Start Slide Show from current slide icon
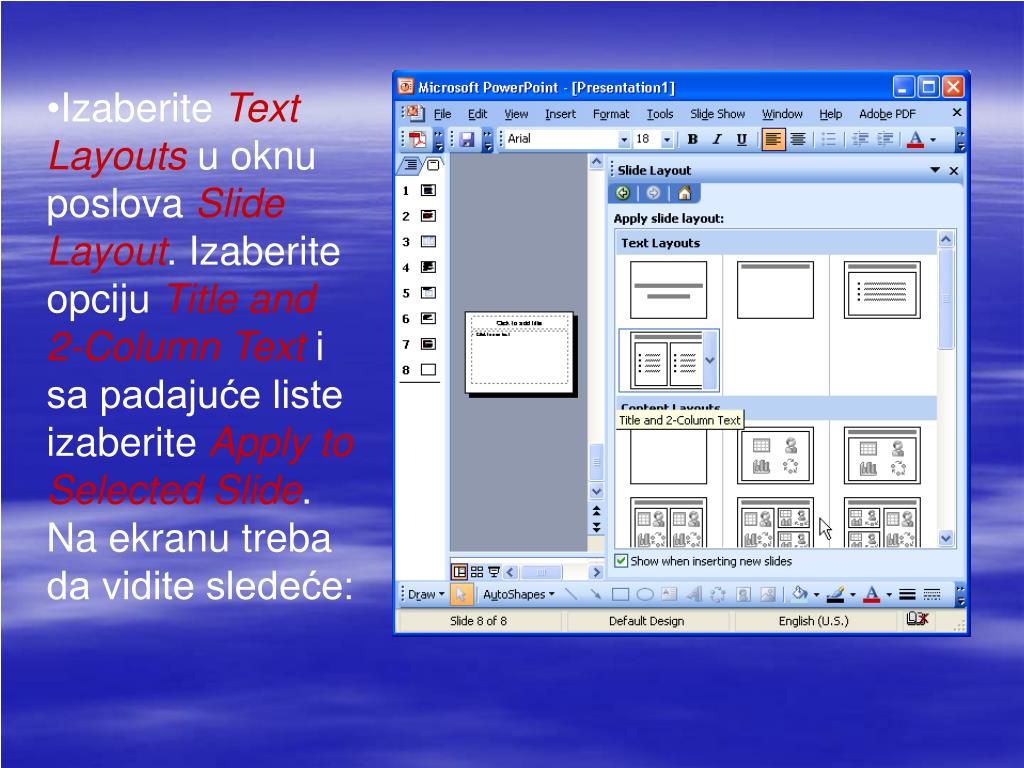The height and width of the screenshot is (768, 1024). [x=494, y=572]
